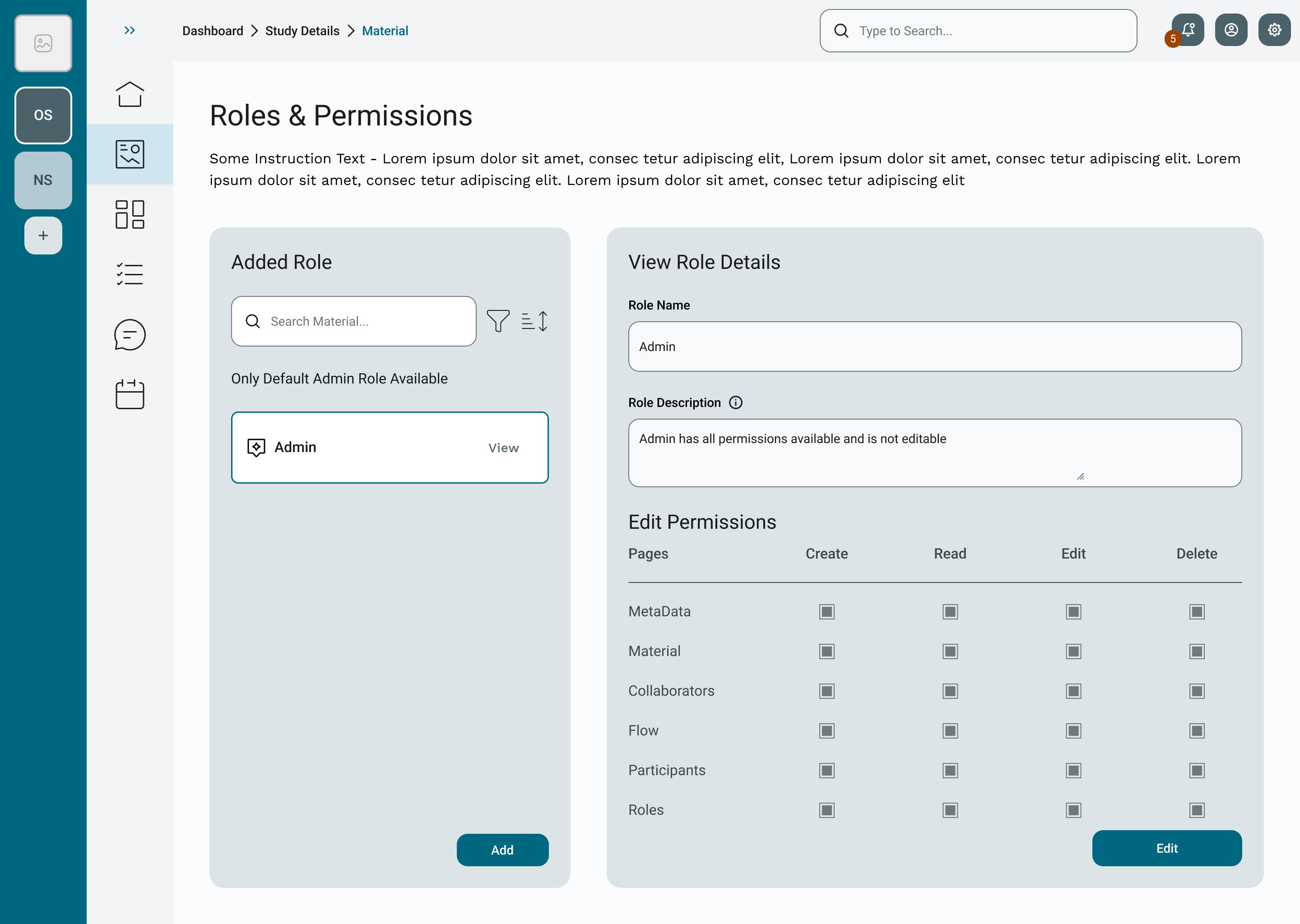The image size is (1300, 924).
Task: Click View on the Admin role card
Action: (504, 448)
